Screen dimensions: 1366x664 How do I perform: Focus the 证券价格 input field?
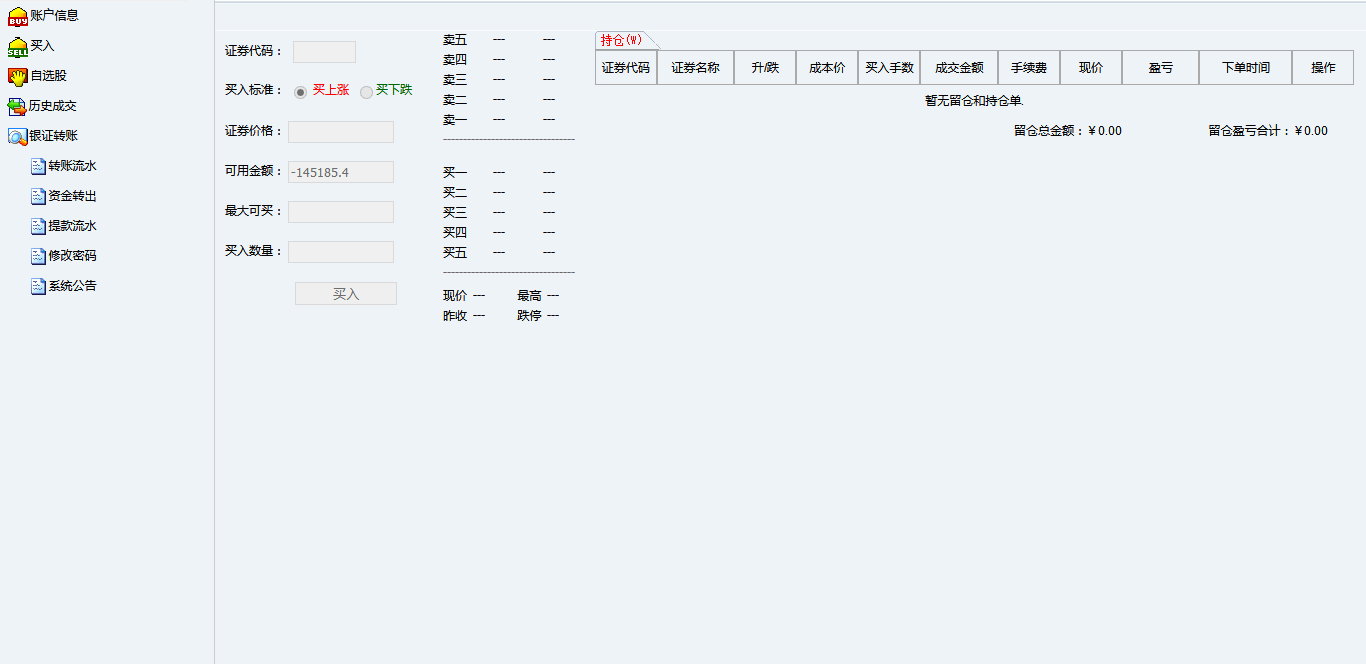coord(341,132)
